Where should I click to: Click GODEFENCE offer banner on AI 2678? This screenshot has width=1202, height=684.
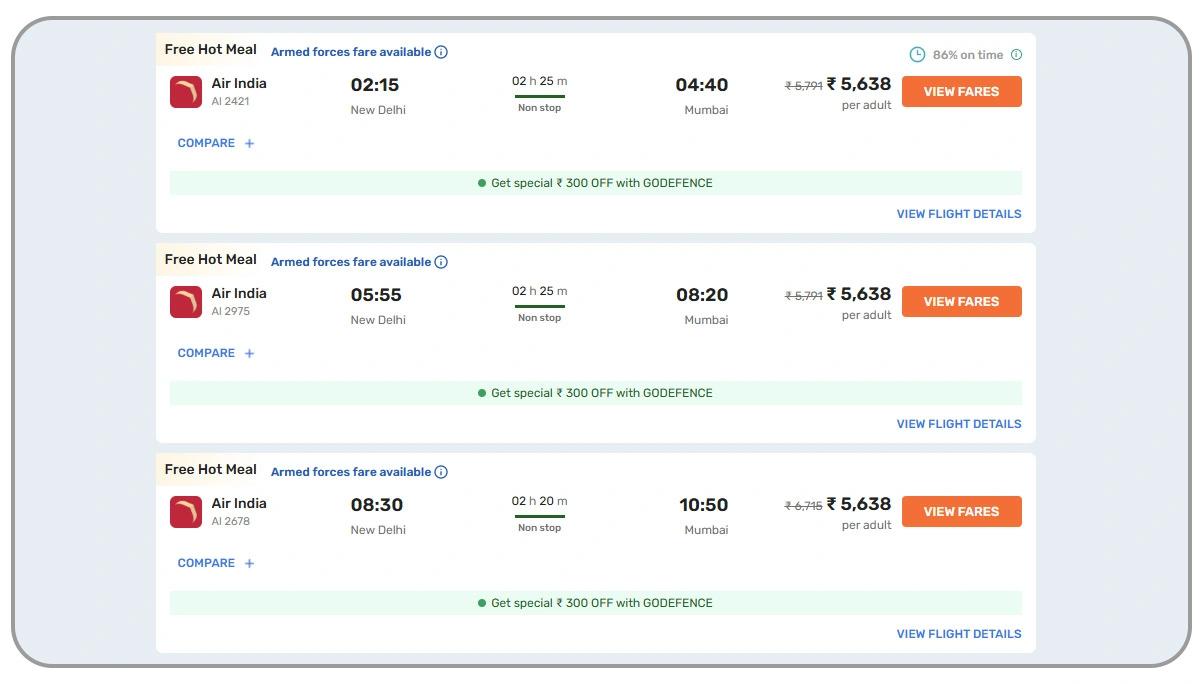(x=596, y=603)
